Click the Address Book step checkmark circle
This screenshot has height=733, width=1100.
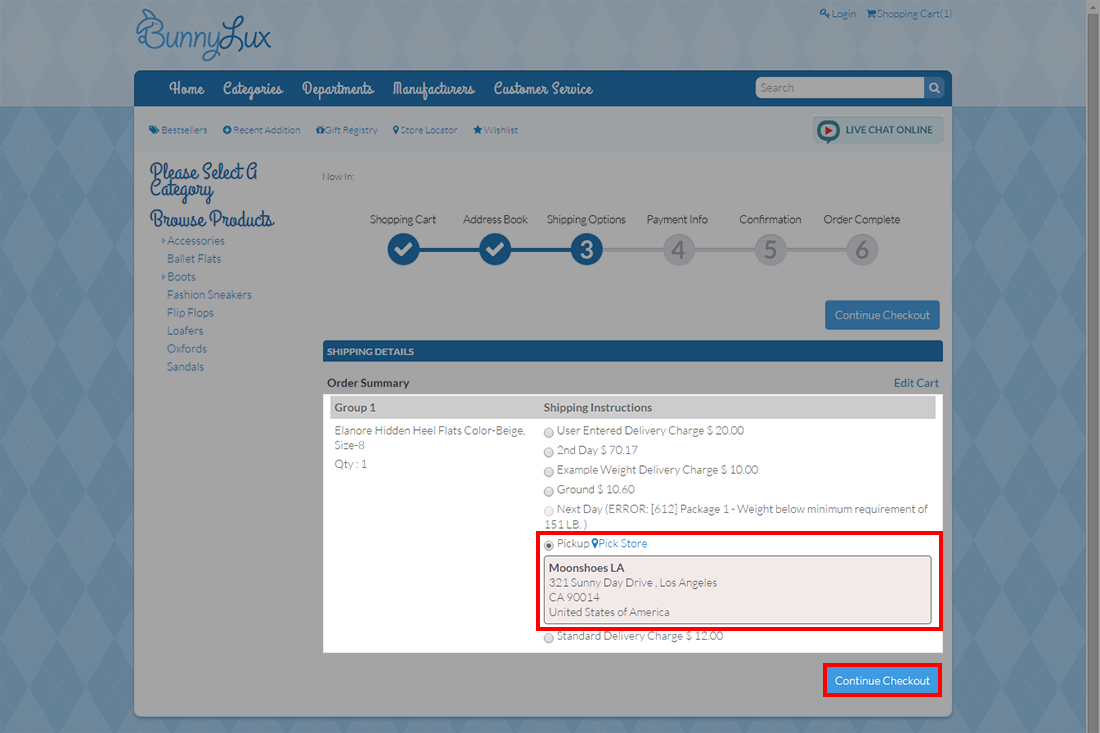pos(495,249)
